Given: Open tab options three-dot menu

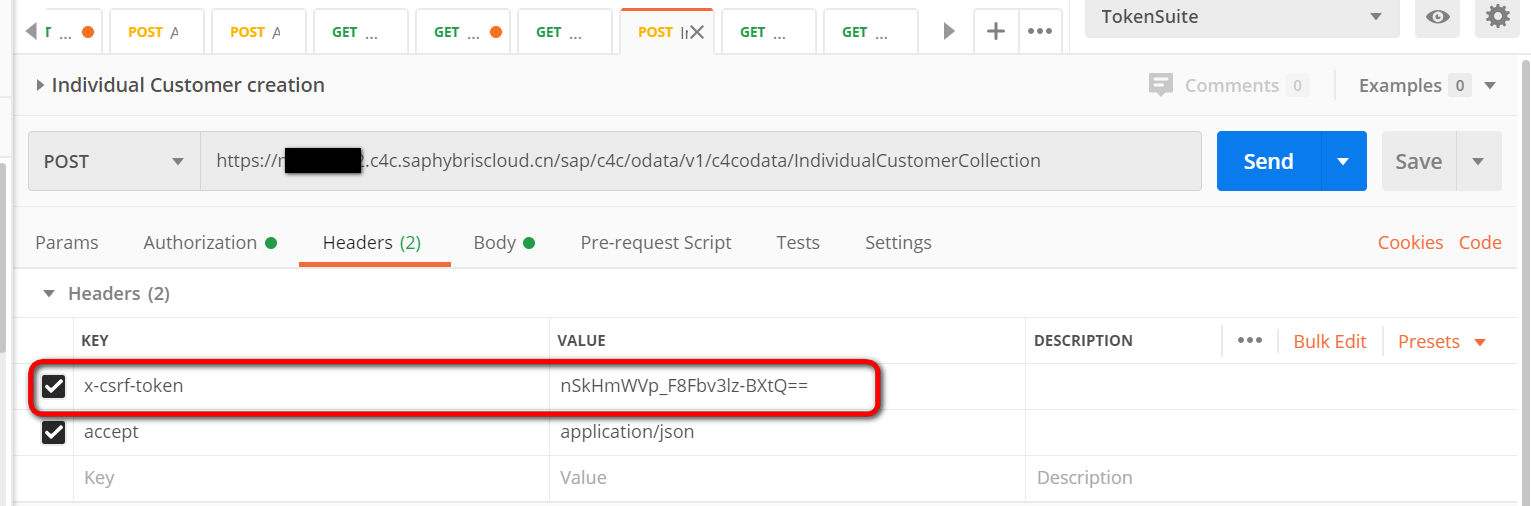Looking at the screenshot, I should point(1040,31).
